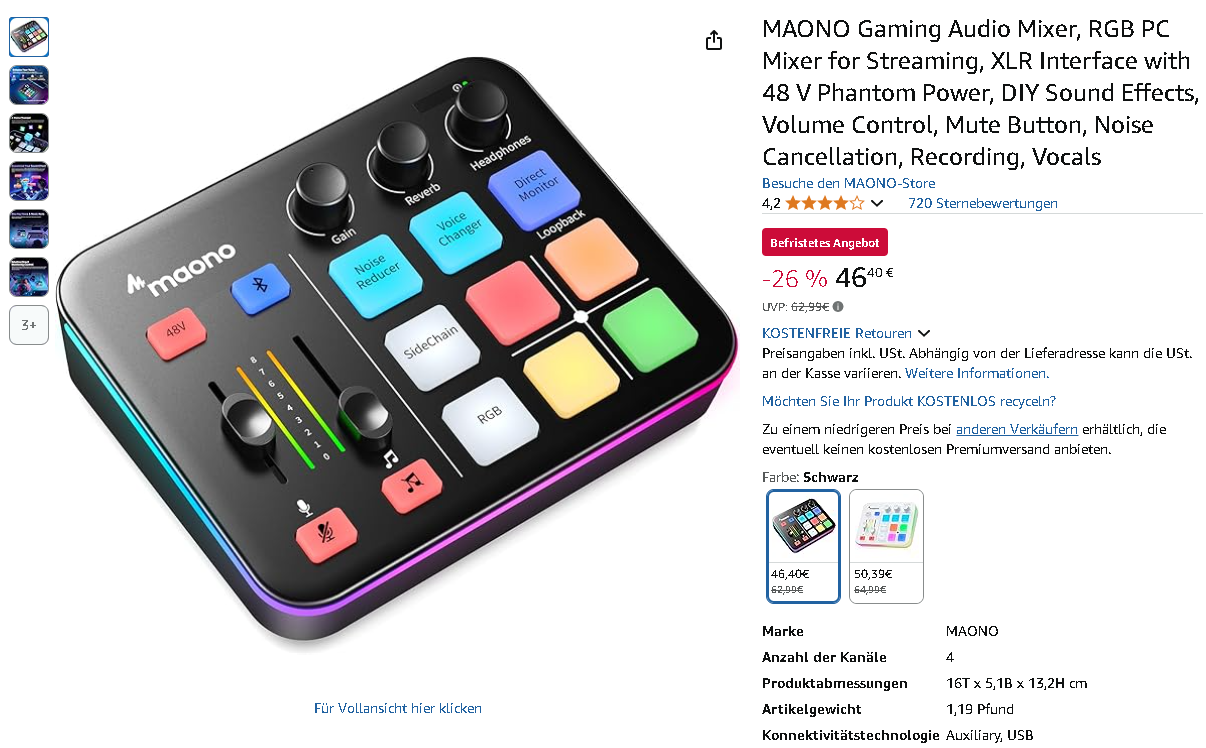
Task: Click 'anderen Verkäufern' link
Action: point(1017,429)
